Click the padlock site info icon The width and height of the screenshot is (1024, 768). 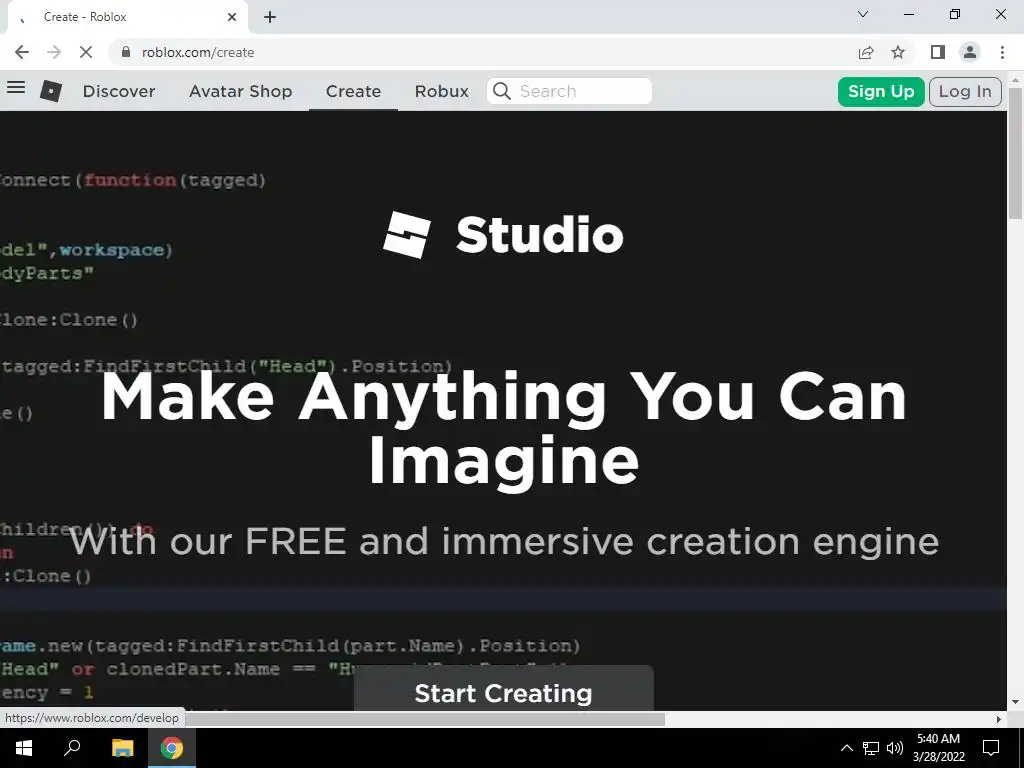(x=127, y=52)
